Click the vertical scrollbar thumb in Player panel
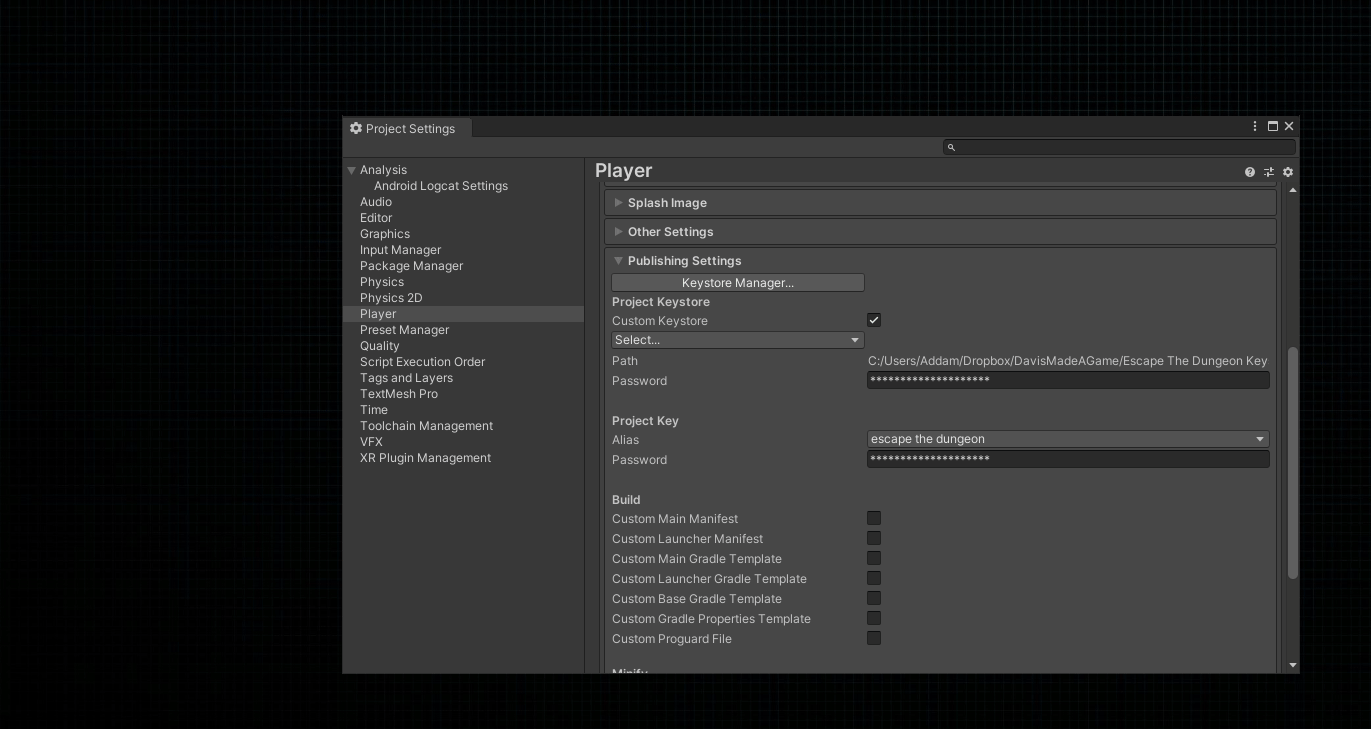1371x729 pixels. [x=1293, y=463]
